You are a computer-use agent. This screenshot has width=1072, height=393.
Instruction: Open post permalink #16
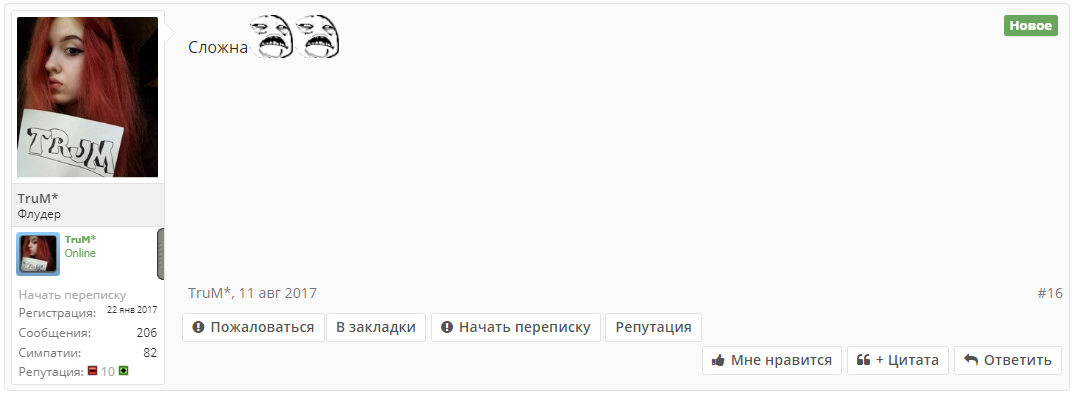pyautogui.click(x=1050, y=293)
